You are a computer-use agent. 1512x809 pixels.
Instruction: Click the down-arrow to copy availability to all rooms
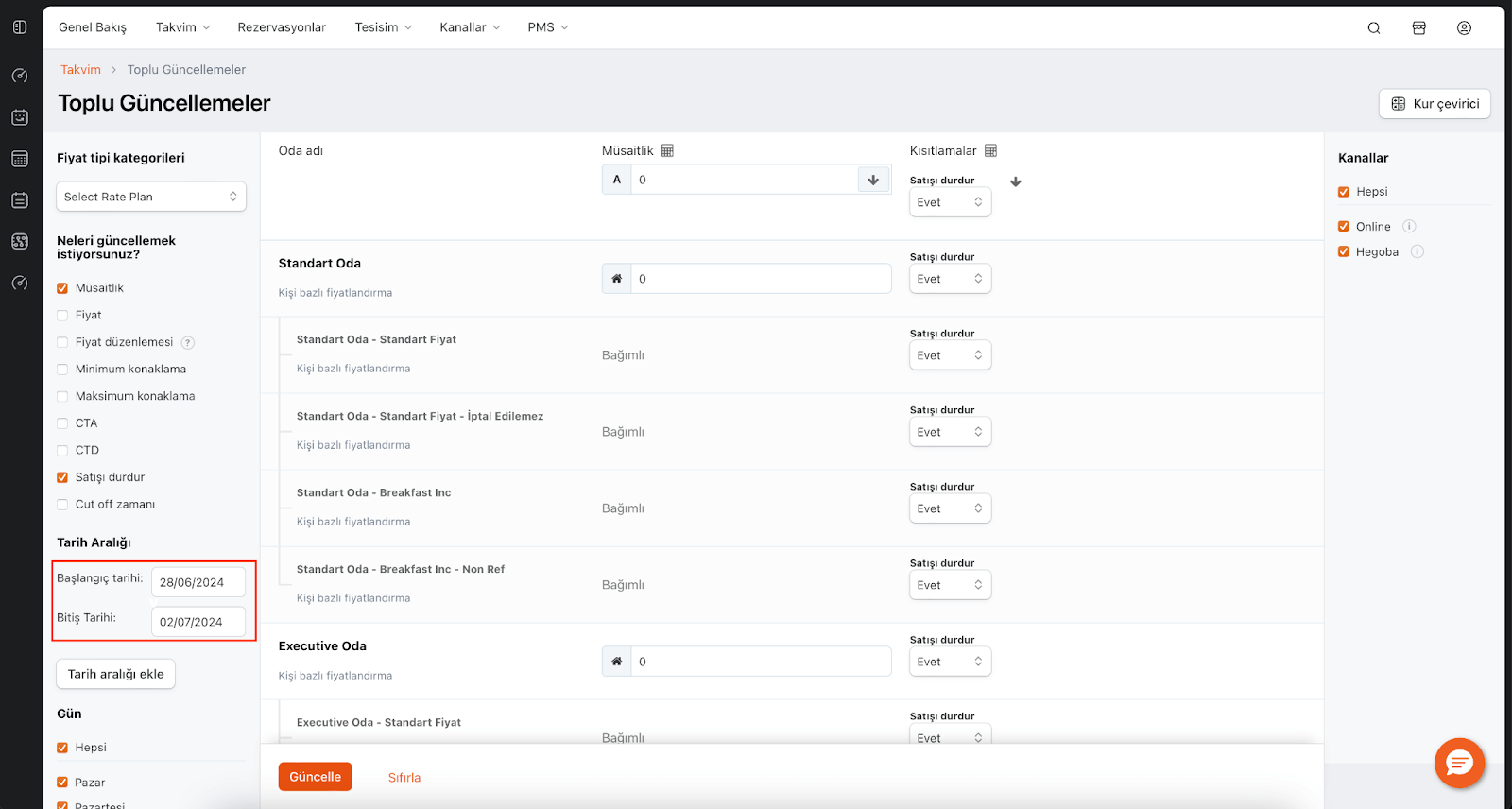click(873, 180)
